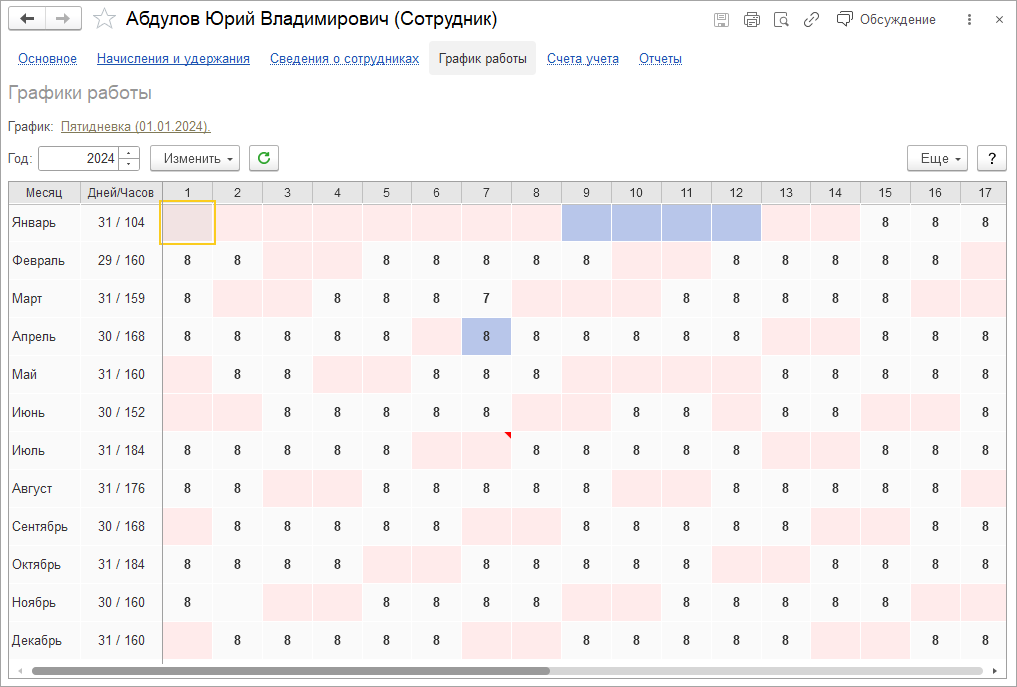The height and width of the screenshot is (687, 1017).
Task: Switch to Начисления и удержания tab
Action: click(x=173, y=59)
